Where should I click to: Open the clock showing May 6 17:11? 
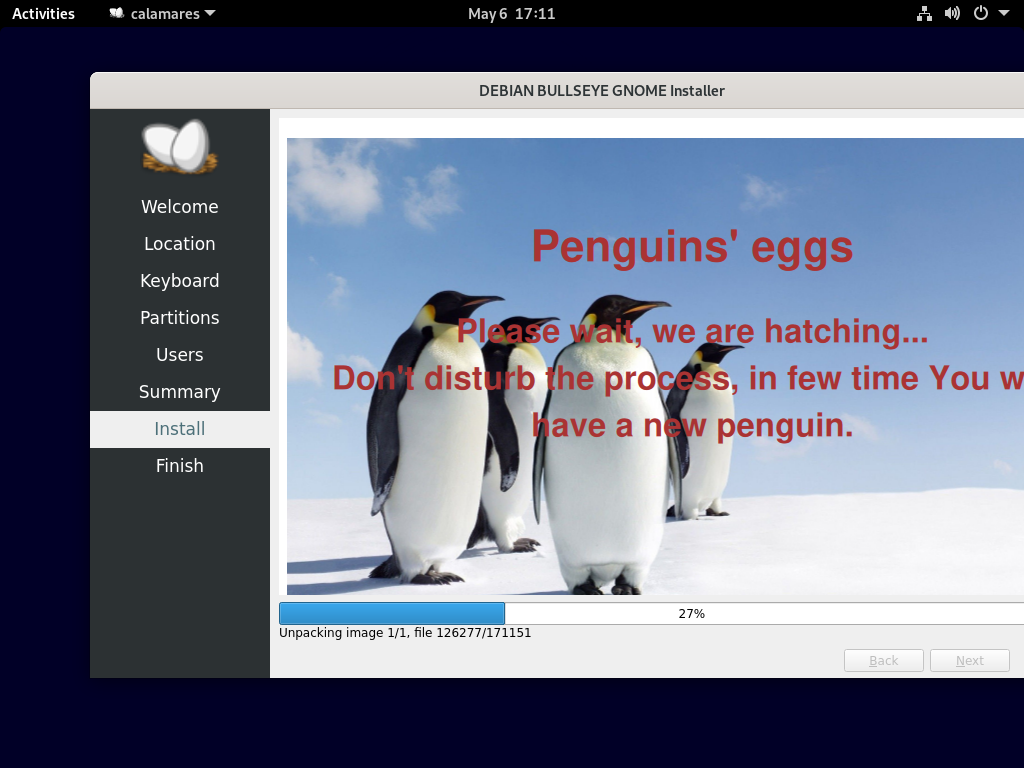512,14
